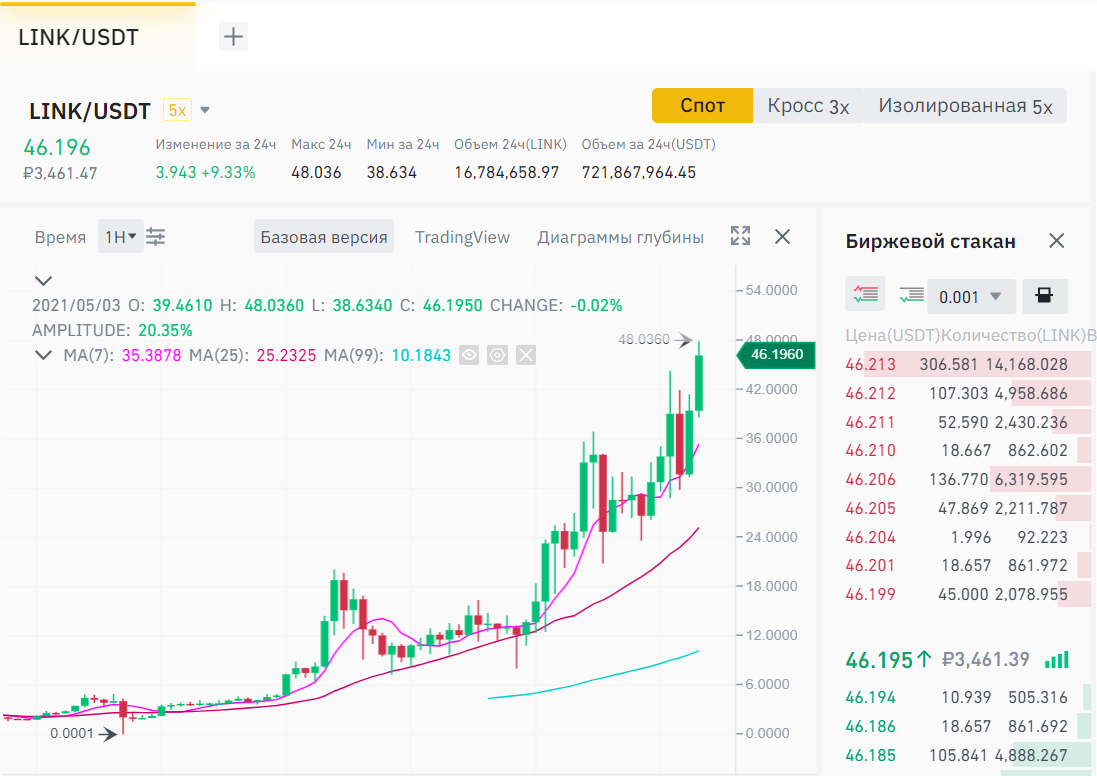Collapse the chart info chevron
This screenshot has width=1097, height=776.
pos(44,281)
